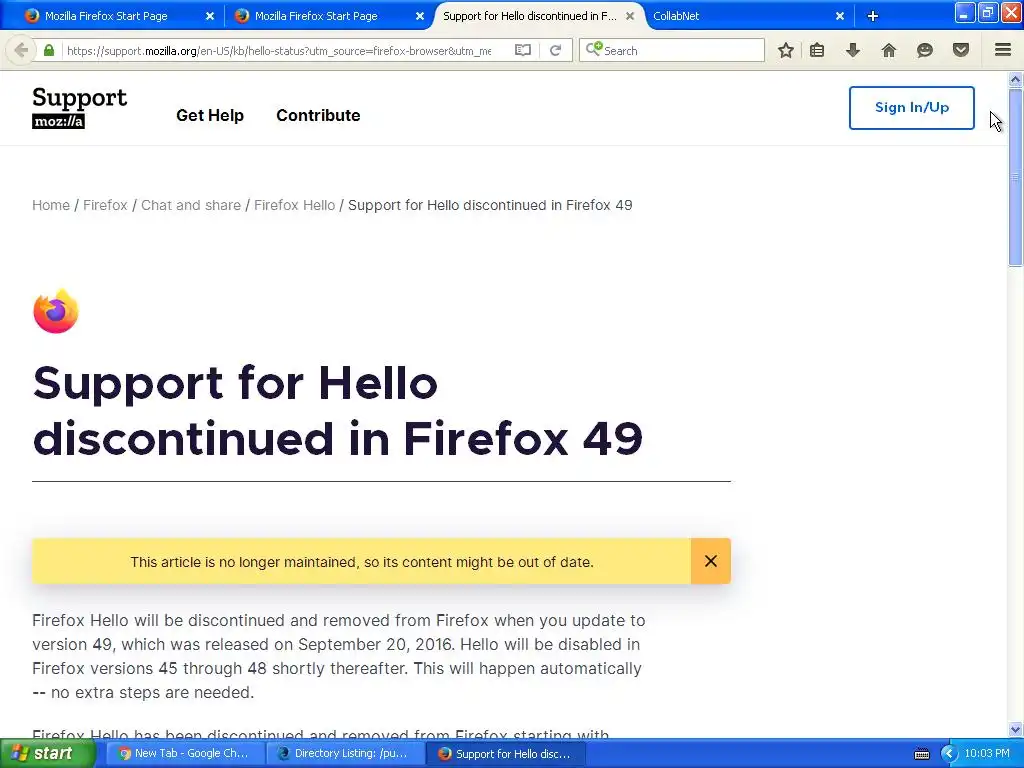Click the 'no longer maintained' banner text

[x=362, y=562]
